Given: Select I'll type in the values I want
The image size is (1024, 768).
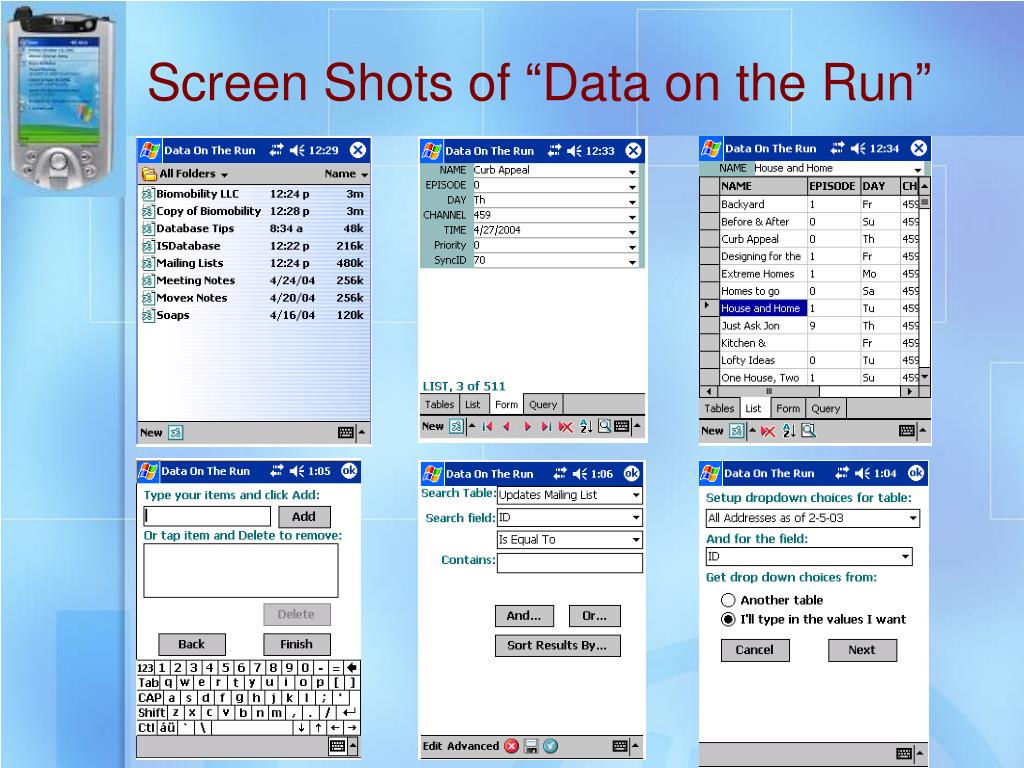Looking at the screenshot, I should coord(728,619).
